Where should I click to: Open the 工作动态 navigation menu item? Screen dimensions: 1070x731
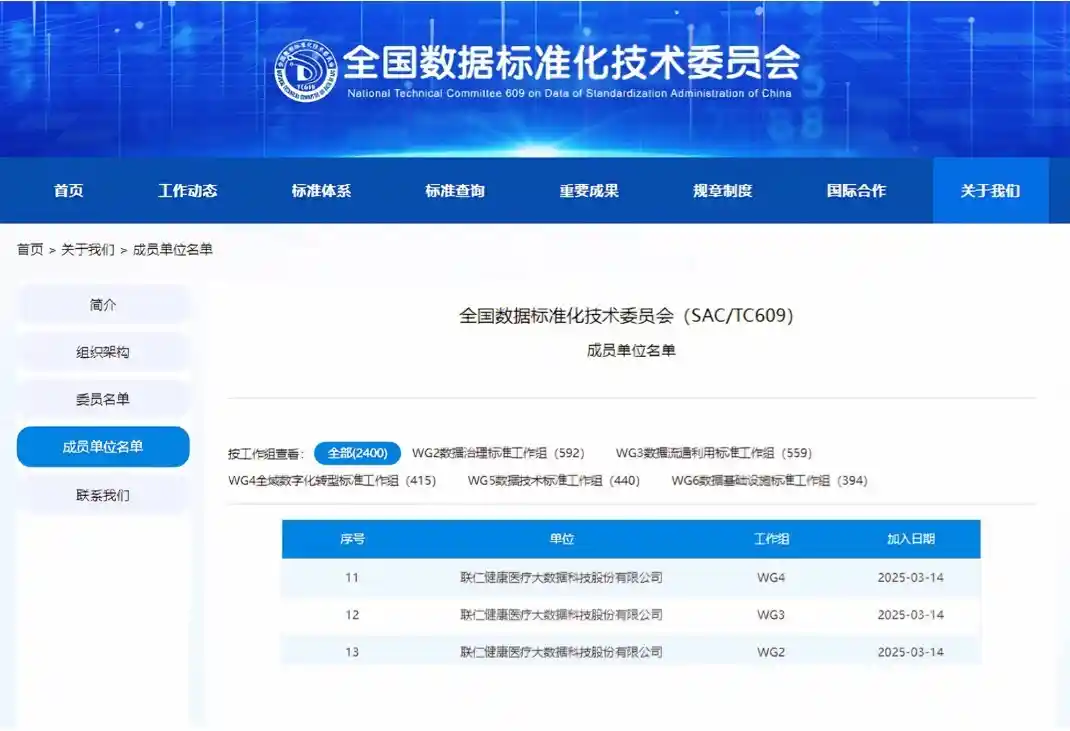pyautogui.click(x=188, y=190)
